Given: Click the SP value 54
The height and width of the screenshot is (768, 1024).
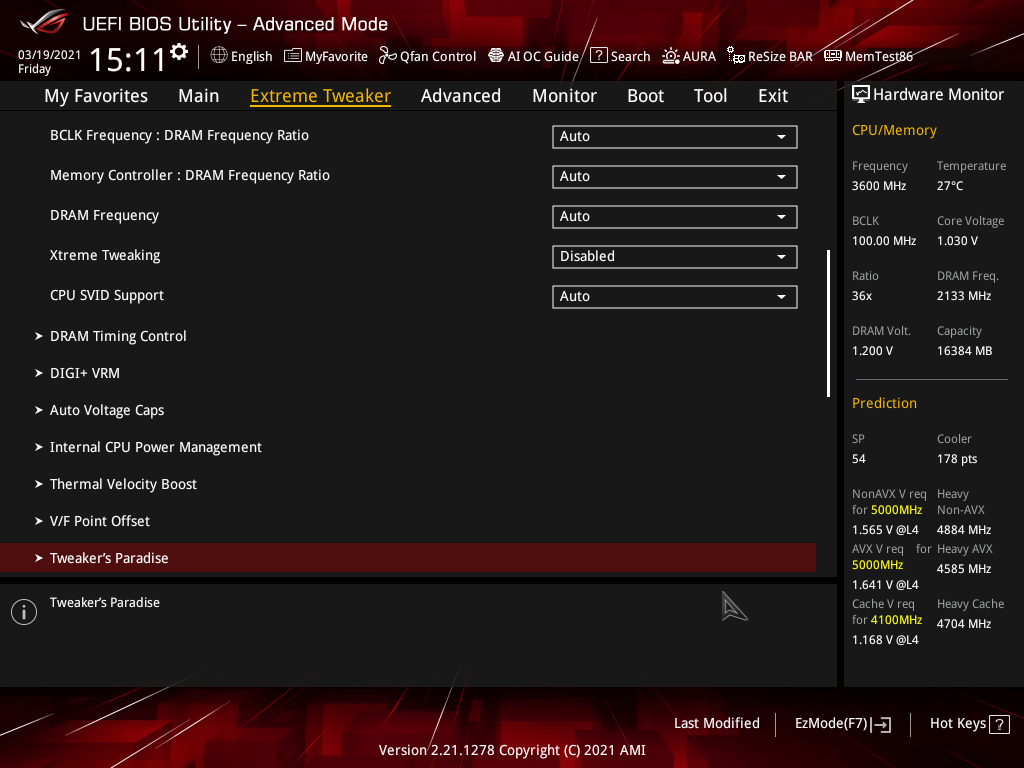Looking at the screenshot, I should point(859,459).
